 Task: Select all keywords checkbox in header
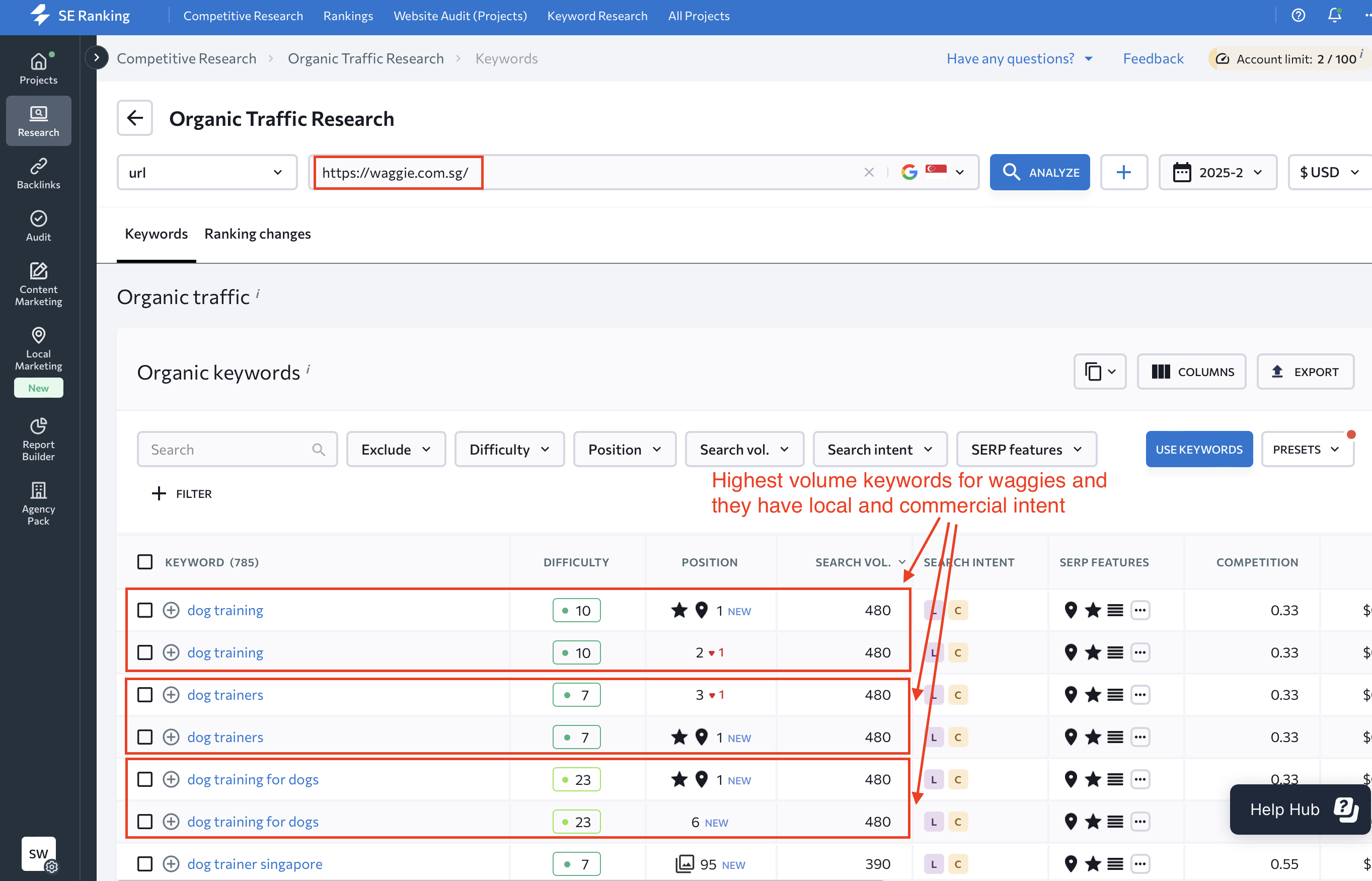click(x=144, y=562)
